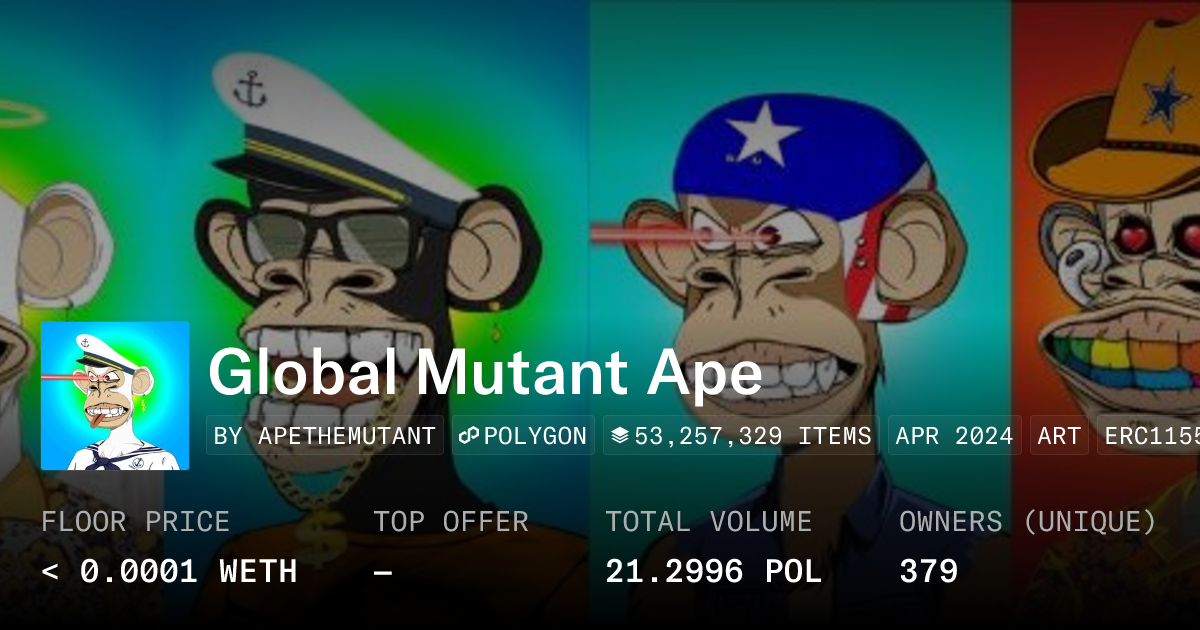Select the APR 2024 creation date tag

click(954, 436)
